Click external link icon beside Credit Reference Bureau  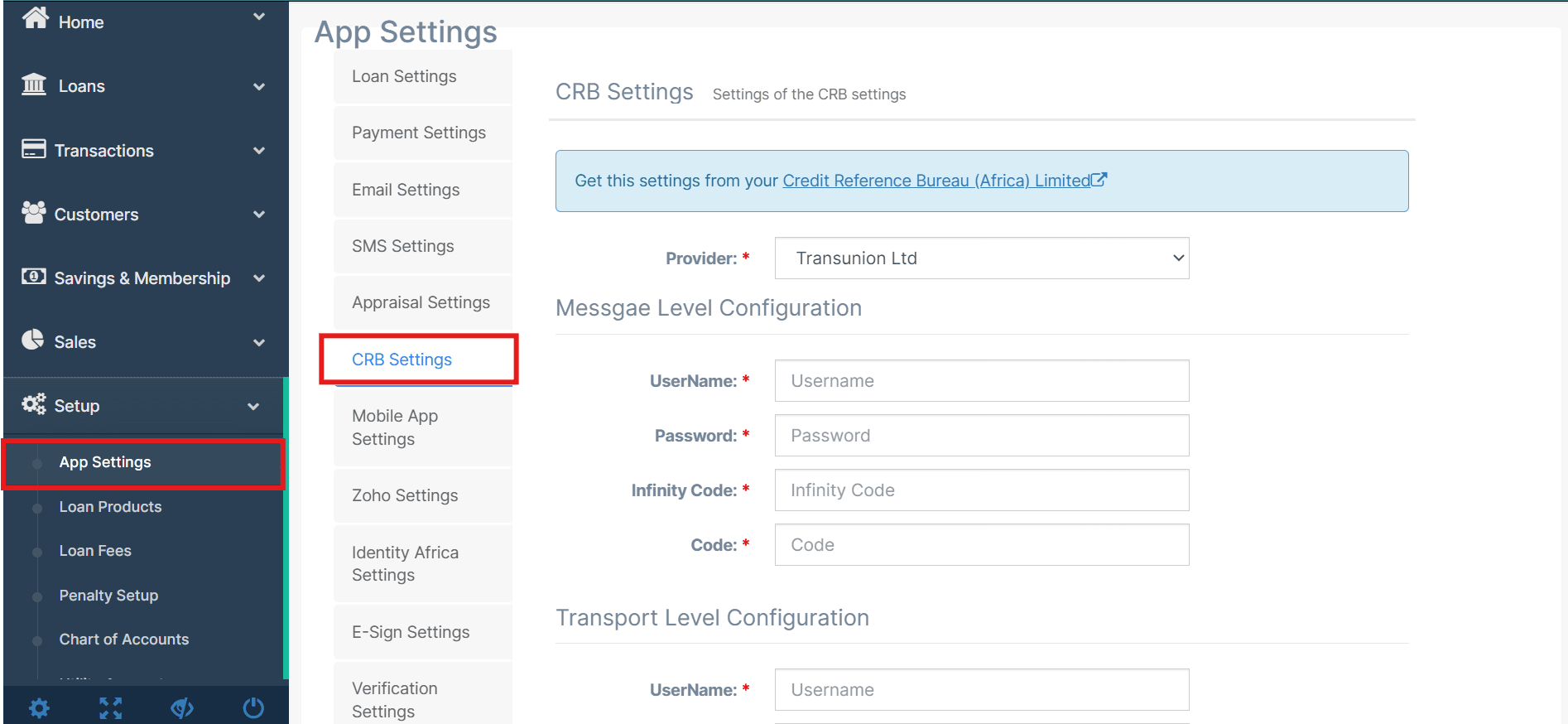tap(1099, 179)
